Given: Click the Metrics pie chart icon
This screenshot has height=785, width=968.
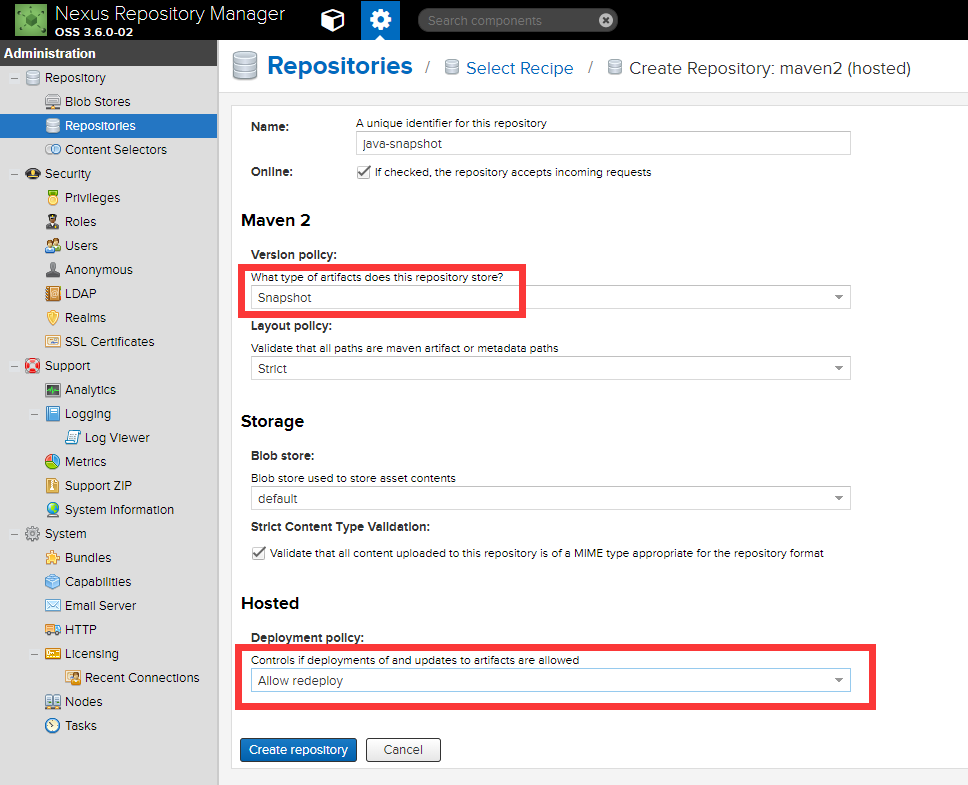Looking at the screenshot, I should coord(53,462).
